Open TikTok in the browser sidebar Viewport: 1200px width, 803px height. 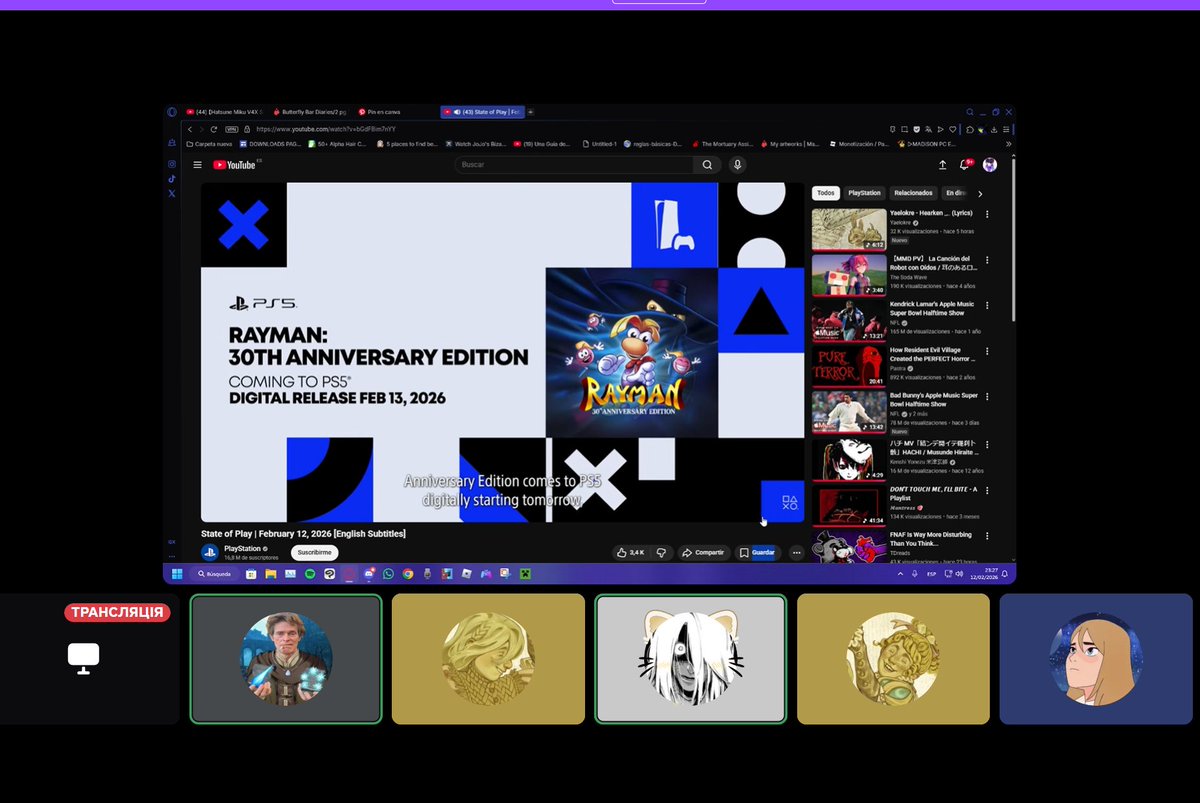coord(172,179)
